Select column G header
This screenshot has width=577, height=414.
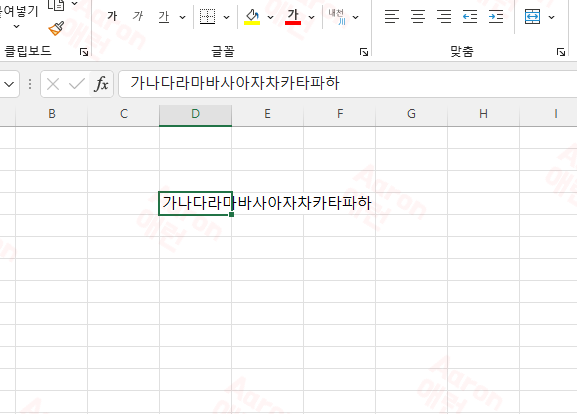[411, 114]
